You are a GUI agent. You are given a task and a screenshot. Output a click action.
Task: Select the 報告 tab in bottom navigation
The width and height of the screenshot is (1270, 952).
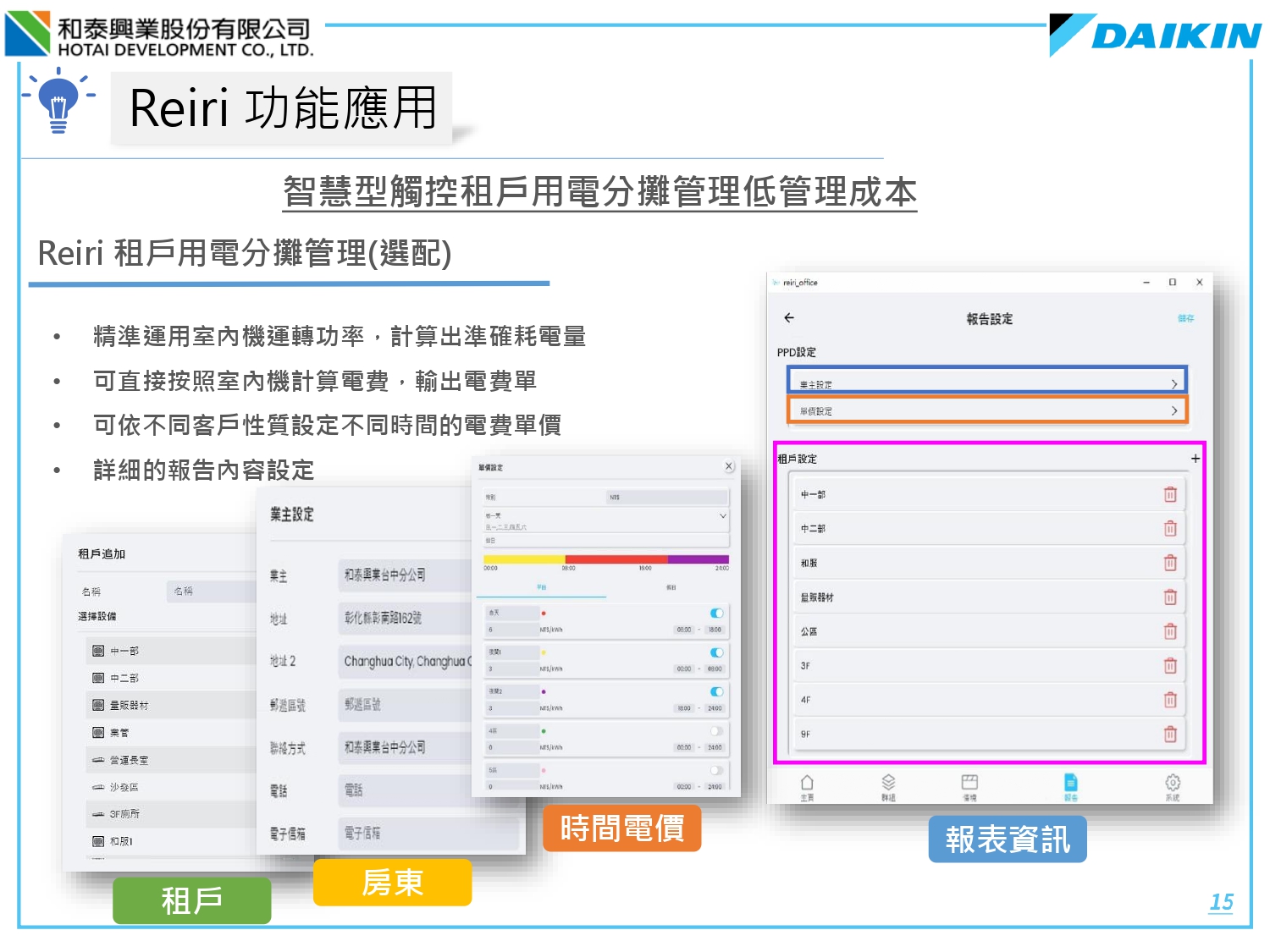click(1070, 785)
